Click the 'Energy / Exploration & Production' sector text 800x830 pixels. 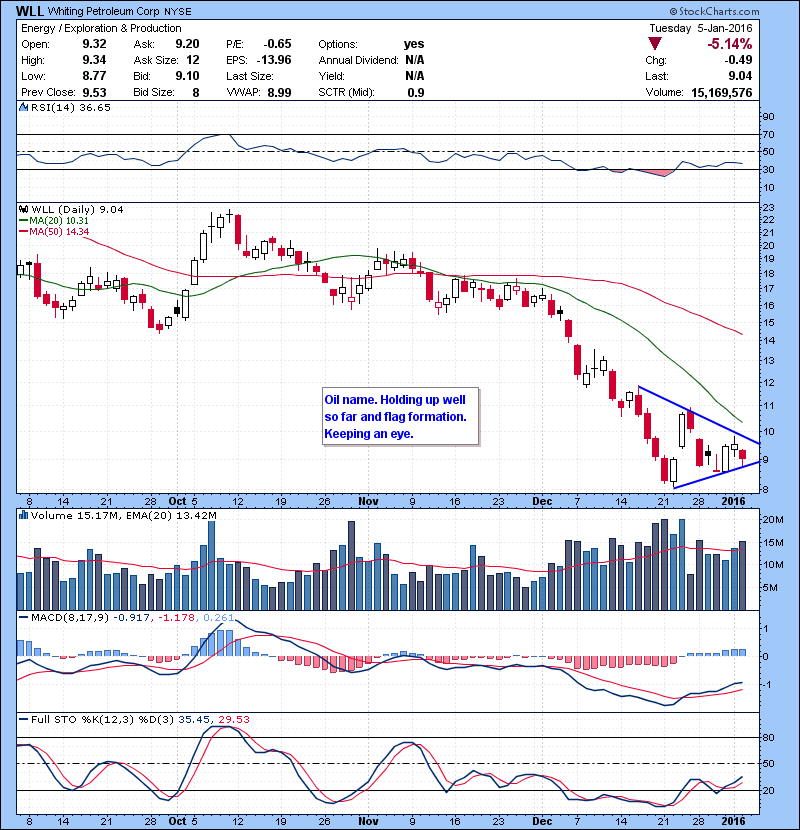[101, 28]
